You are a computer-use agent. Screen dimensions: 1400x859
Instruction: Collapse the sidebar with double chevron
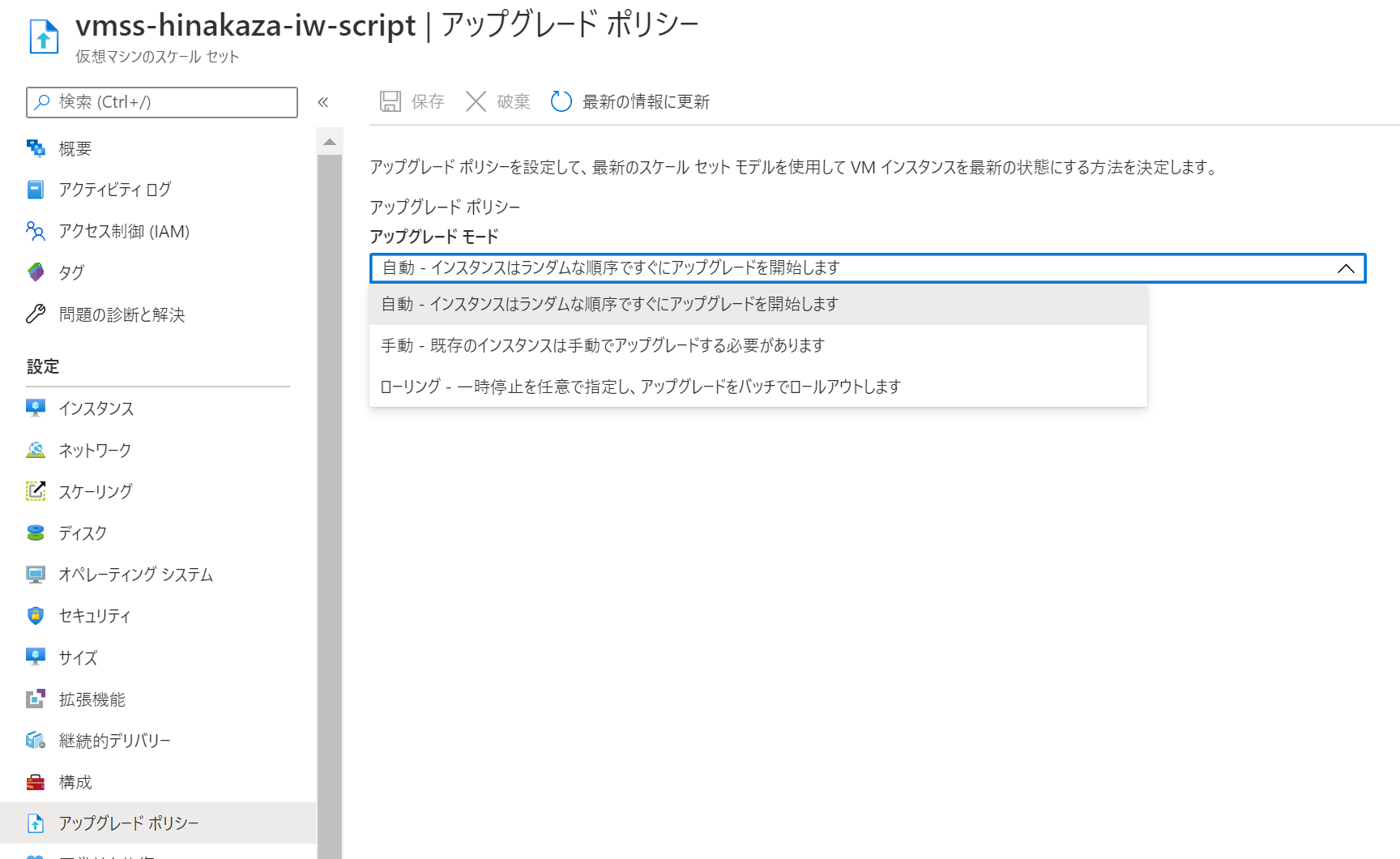tap(323, 102)
